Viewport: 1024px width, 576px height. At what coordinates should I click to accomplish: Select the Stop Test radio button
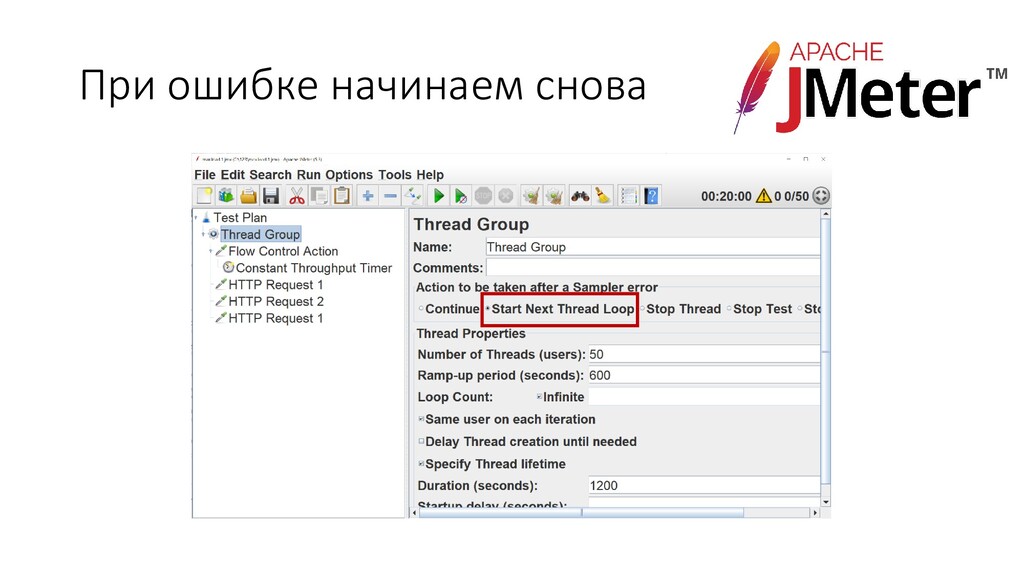pos(729,309)
